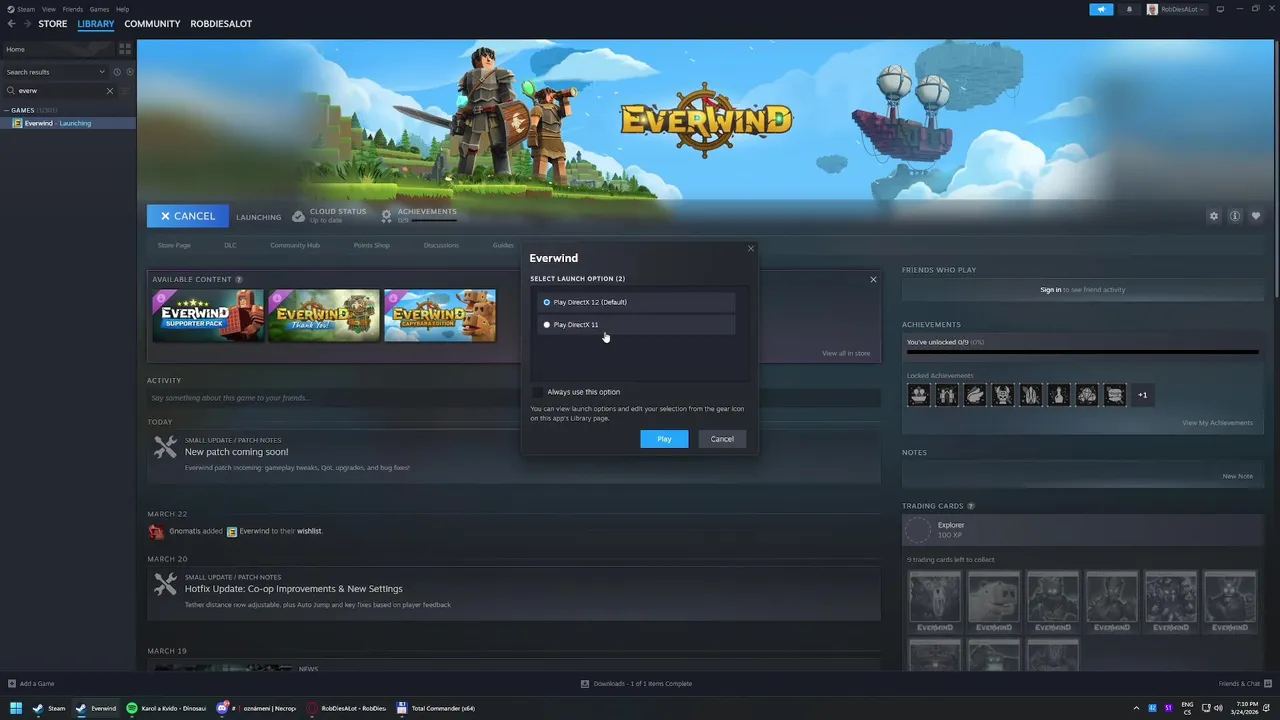Click the ready-to-play filter icon in sidebar
1280x720 pixels.
pos(129,72)
